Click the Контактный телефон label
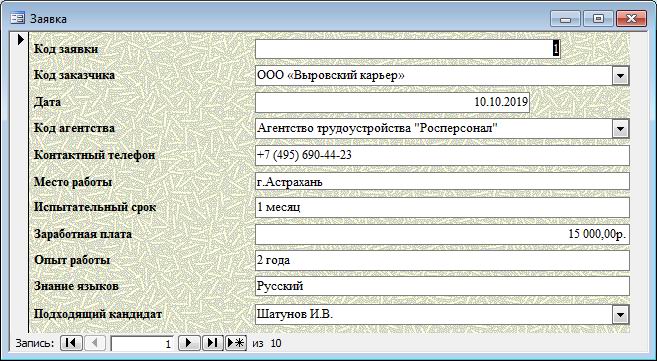This screenshot has width=657, height=361. point(94,155)
